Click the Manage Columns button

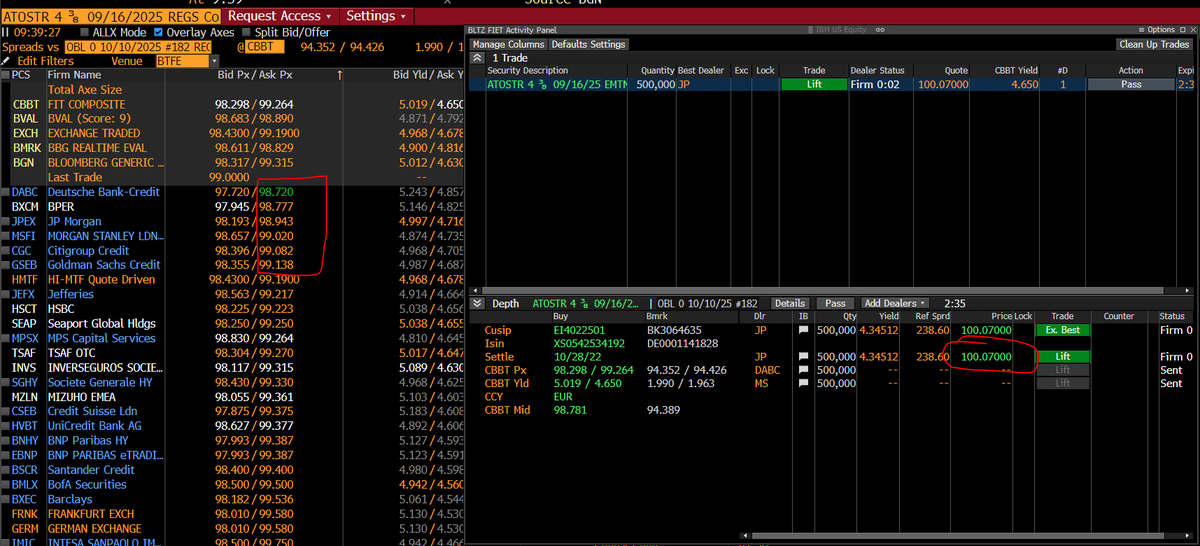click(509, 44)
